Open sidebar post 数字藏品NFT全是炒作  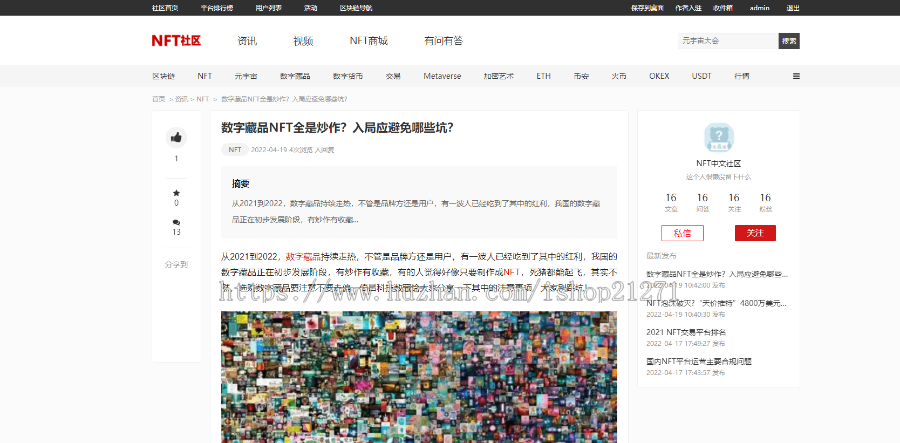click(x=717, y=274)
